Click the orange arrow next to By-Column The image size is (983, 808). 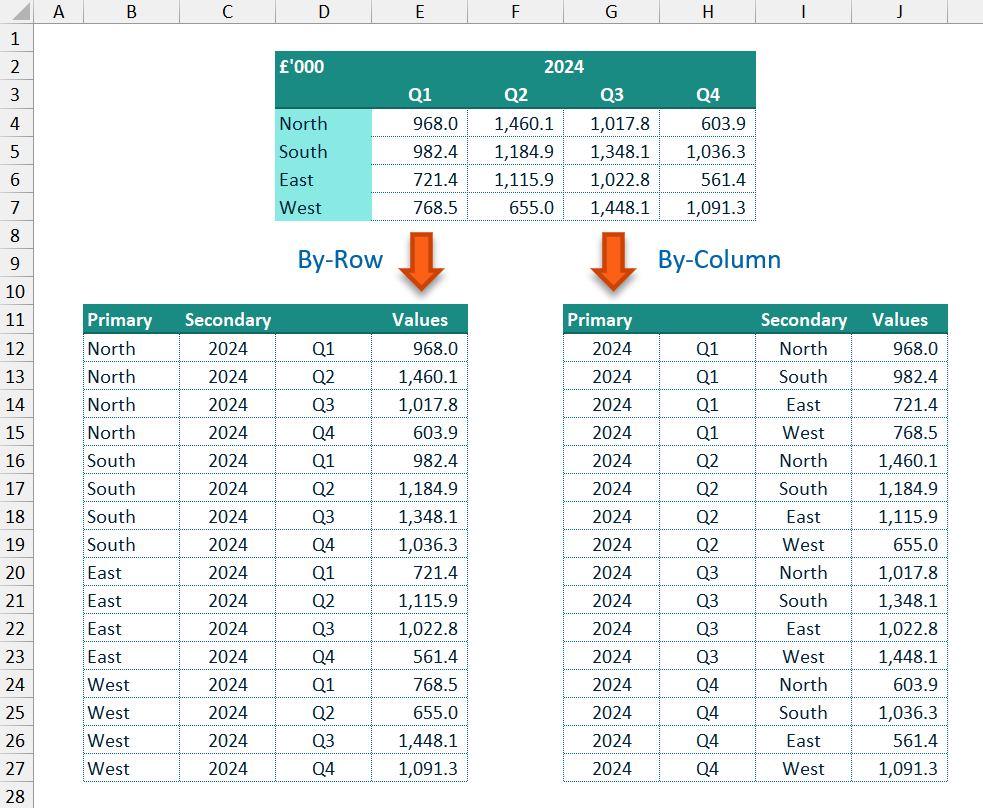click(x=613, y=261)
